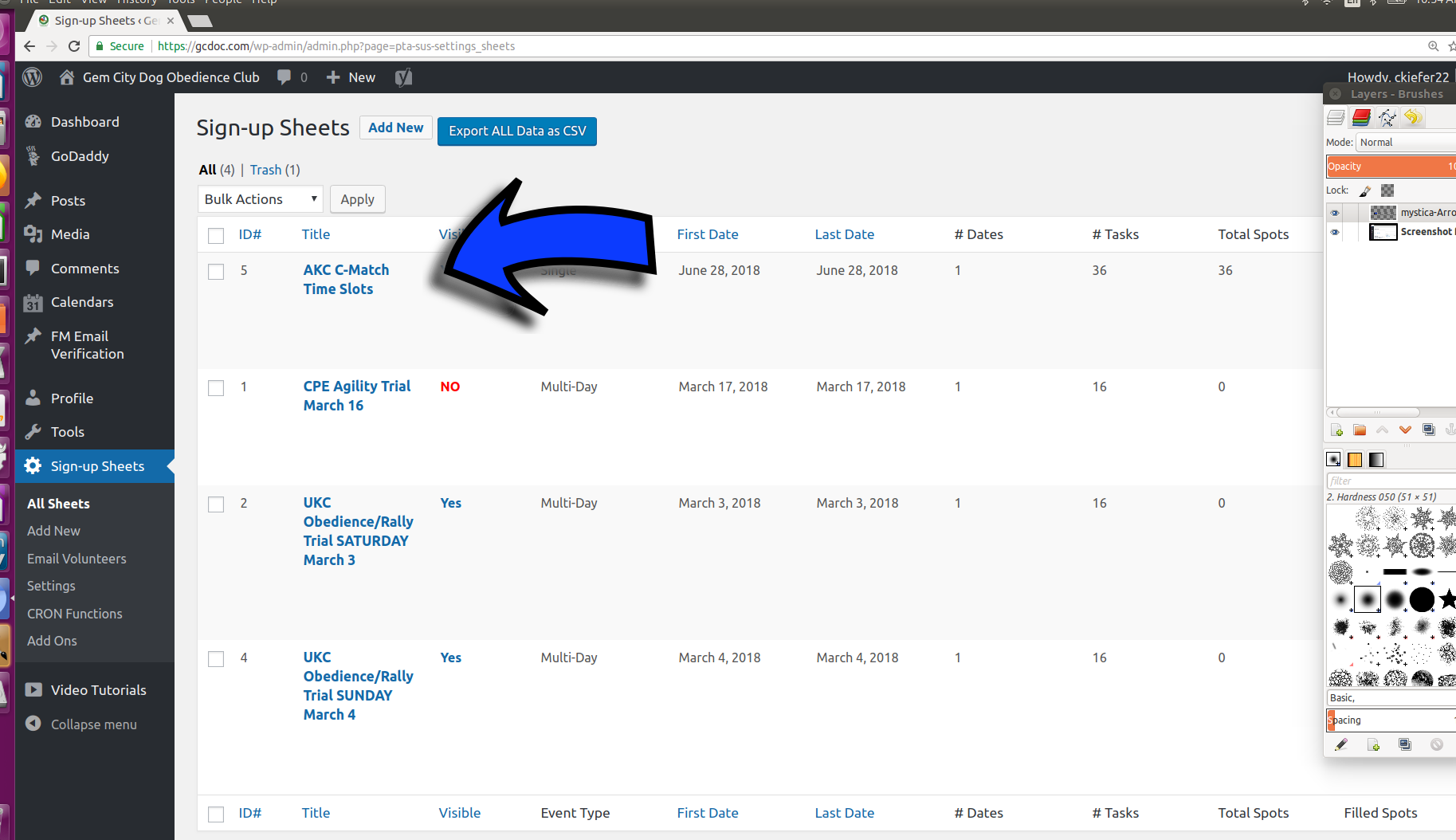Screen dimensions: 1456x840
Task: Open the Undo History tab icon
Action: click(x=1412, y=118)
